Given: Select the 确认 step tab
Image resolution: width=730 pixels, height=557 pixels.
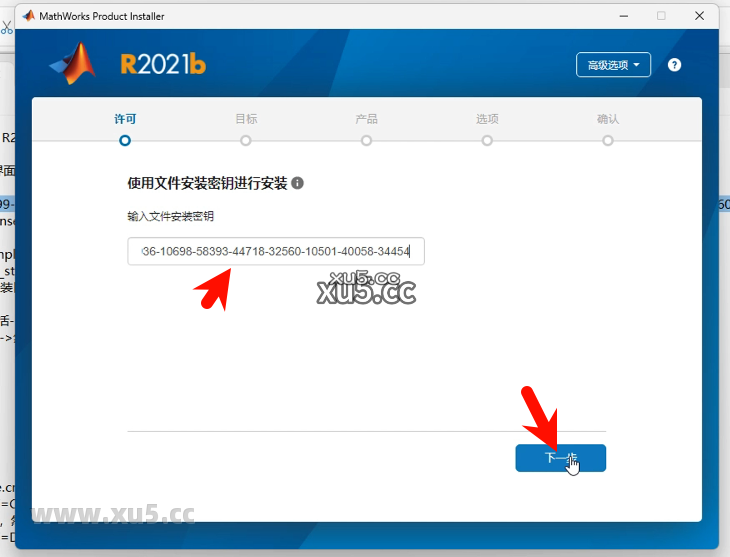Looking at the screenshot, I should (608, 119).
